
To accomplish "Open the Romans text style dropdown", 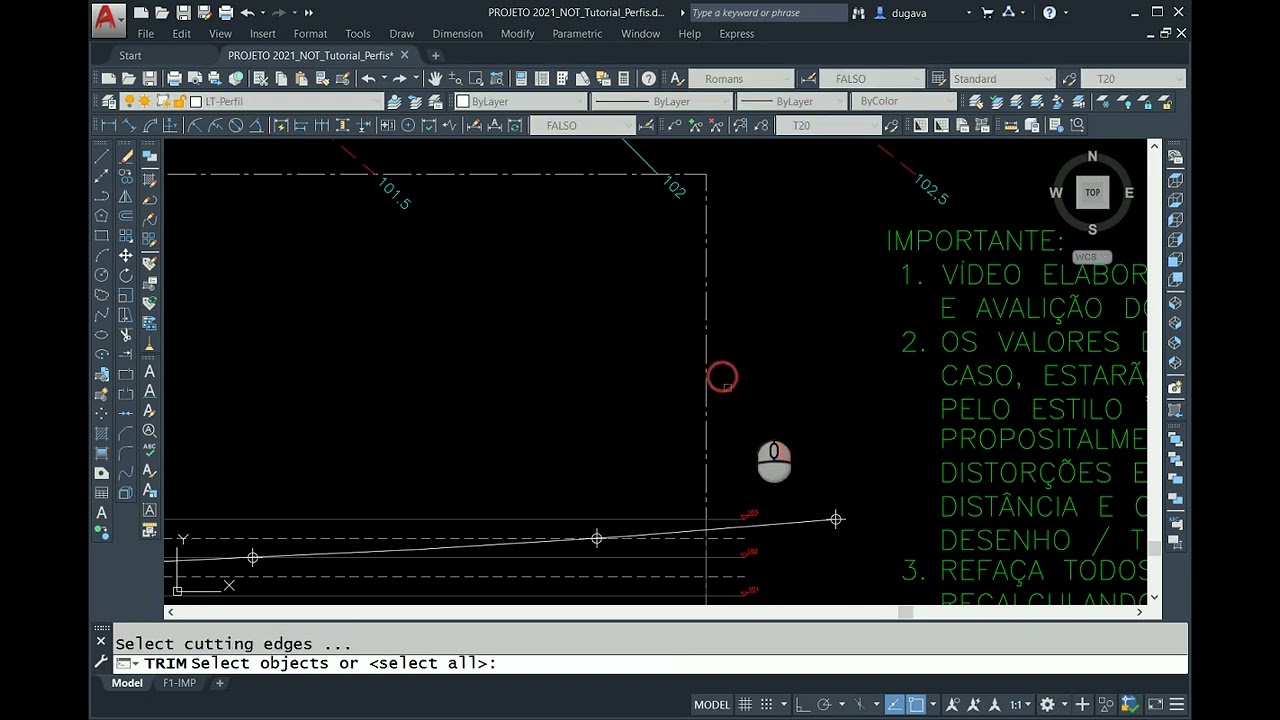I will pyautogui.click(x=741, y=79).
